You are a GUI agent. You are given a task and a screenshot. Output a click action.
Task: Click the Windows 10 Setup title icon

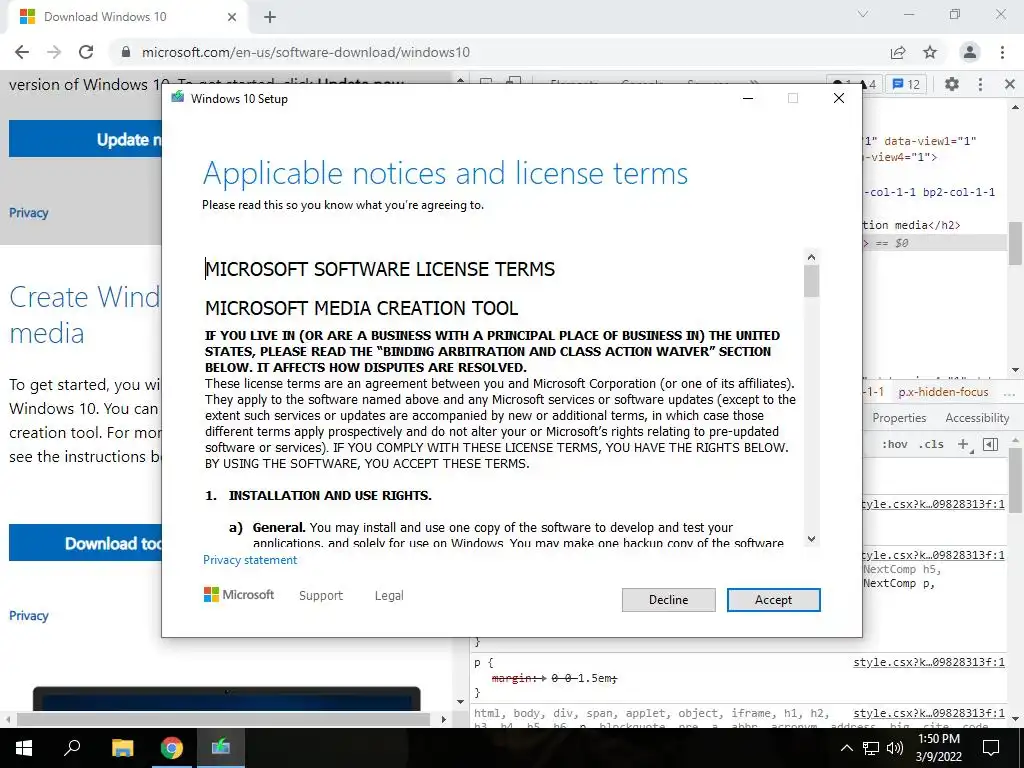tap(178, 98)
